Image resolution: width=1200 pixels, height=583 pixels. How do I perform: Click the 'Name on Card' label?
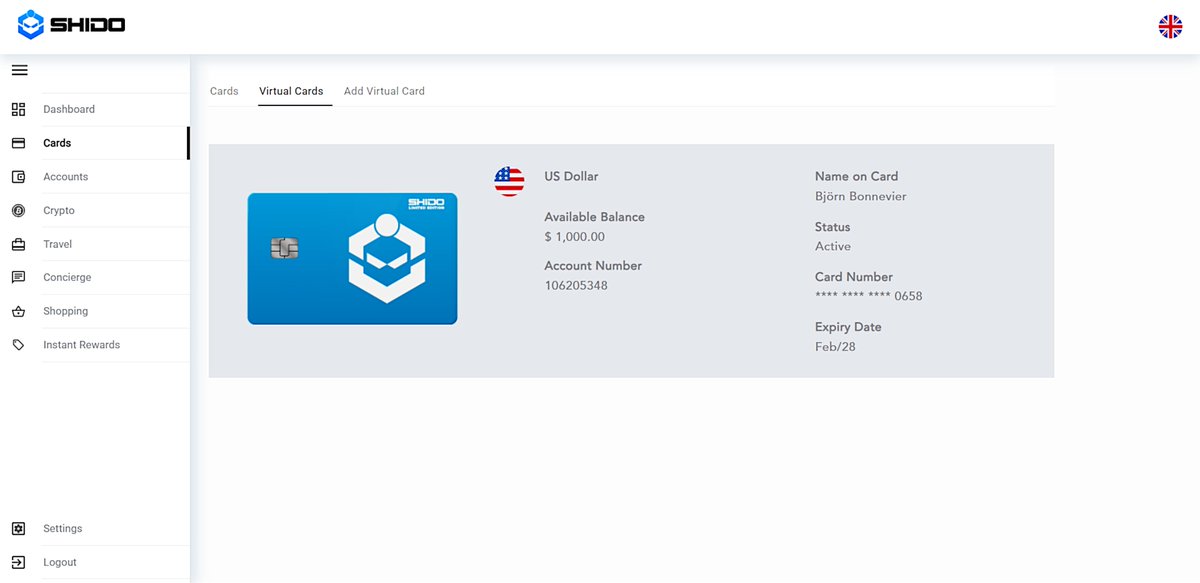[857, 176]
